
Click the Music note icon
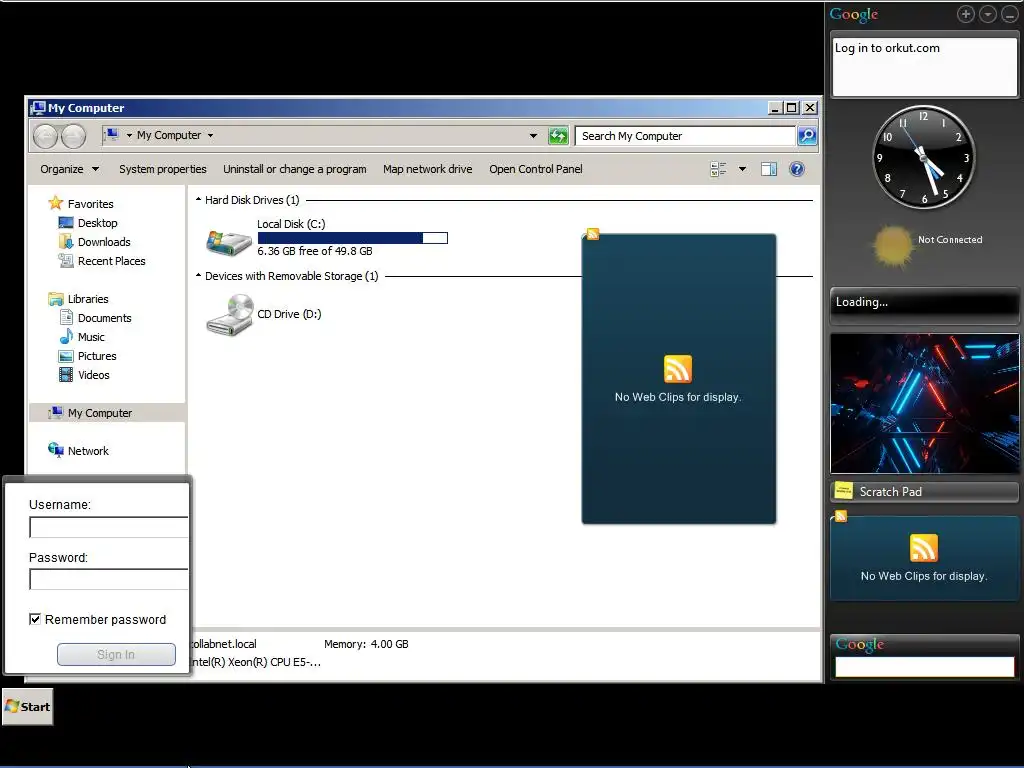(x=66, y=336)
